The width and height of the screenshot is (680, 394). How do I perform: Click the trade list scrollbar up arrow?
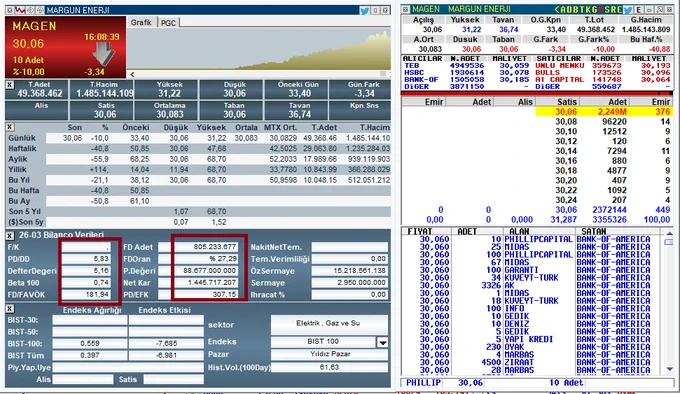pos(670,234)
